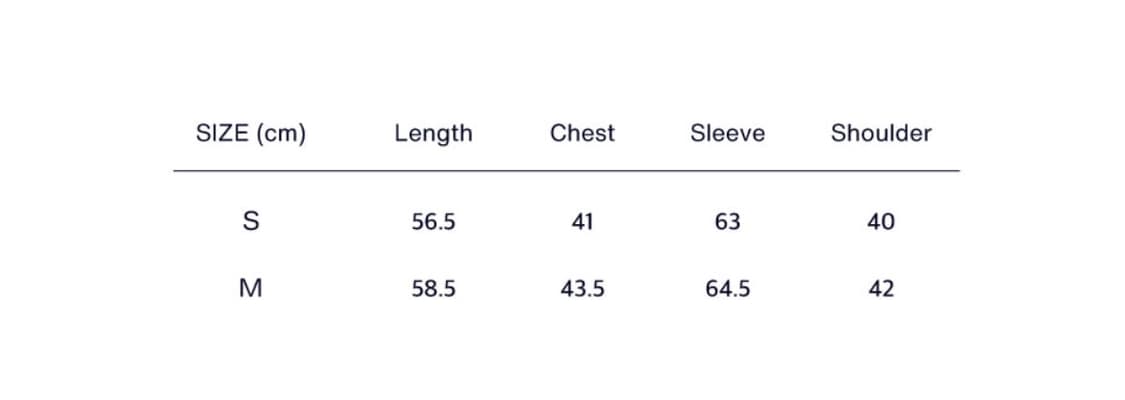
Task: Select the S size label
Action: click(x=251, y=221)
